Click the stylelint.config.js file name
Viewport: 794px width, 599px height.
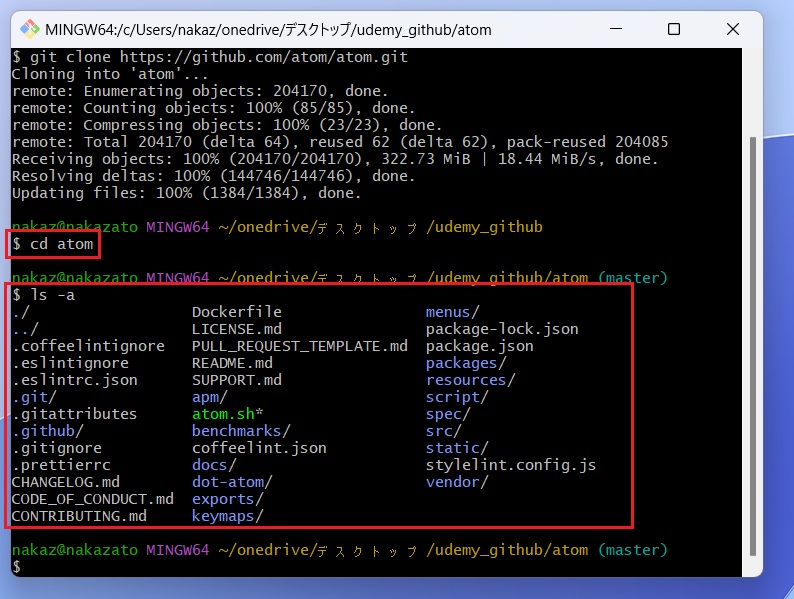click(x=511, y=465)
